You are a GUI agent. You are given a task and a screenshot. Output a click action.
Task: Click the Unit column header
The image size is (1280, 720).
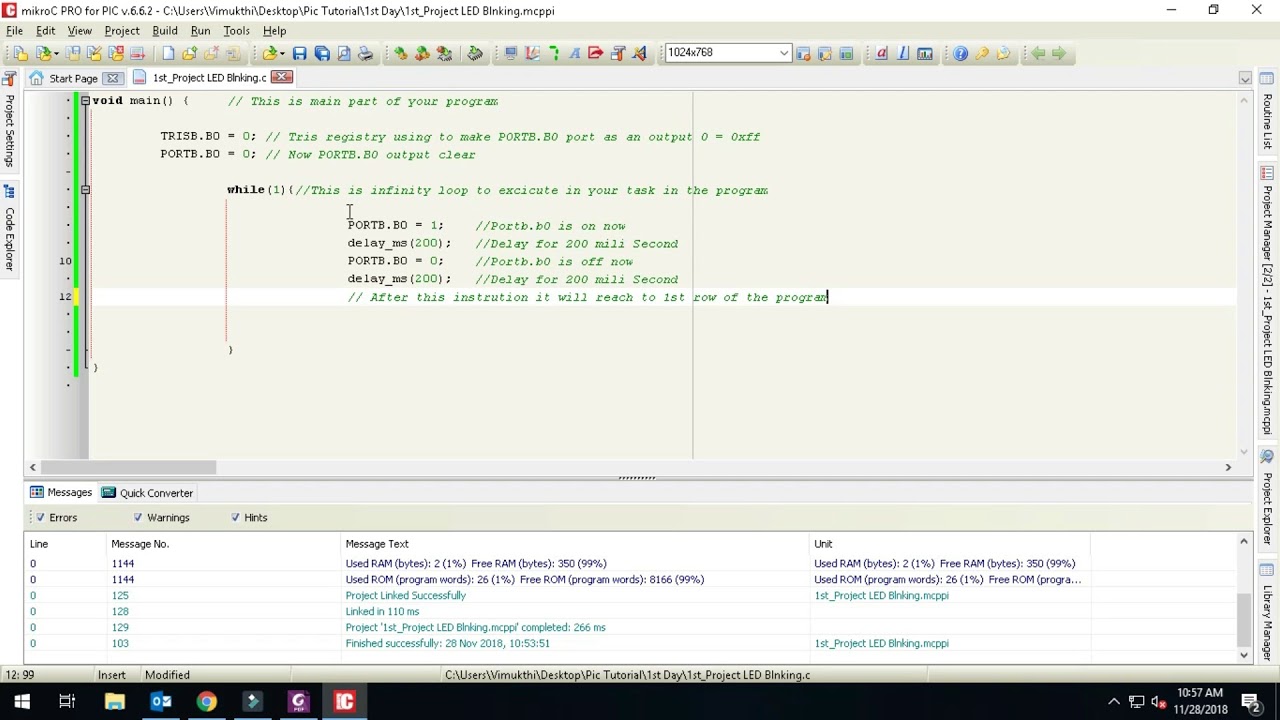pyautogui.click(x=950, y=544)
